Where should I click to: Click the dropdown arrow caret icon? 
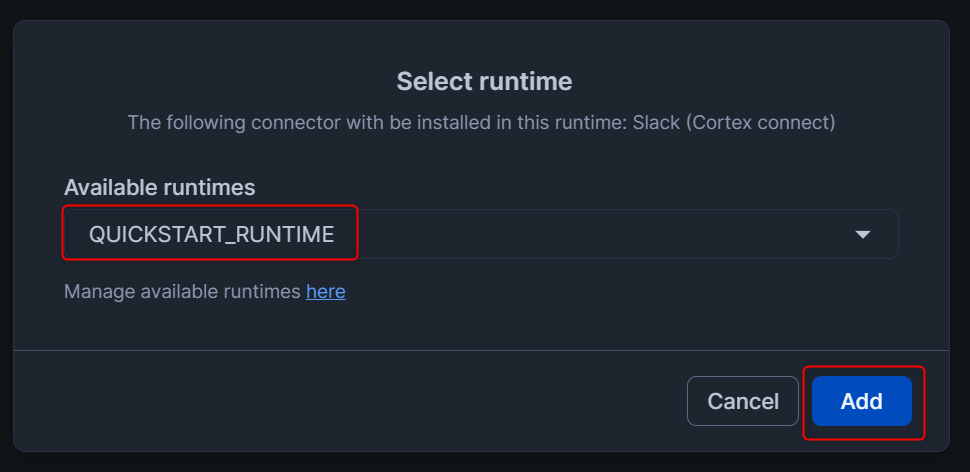point(863,234)
